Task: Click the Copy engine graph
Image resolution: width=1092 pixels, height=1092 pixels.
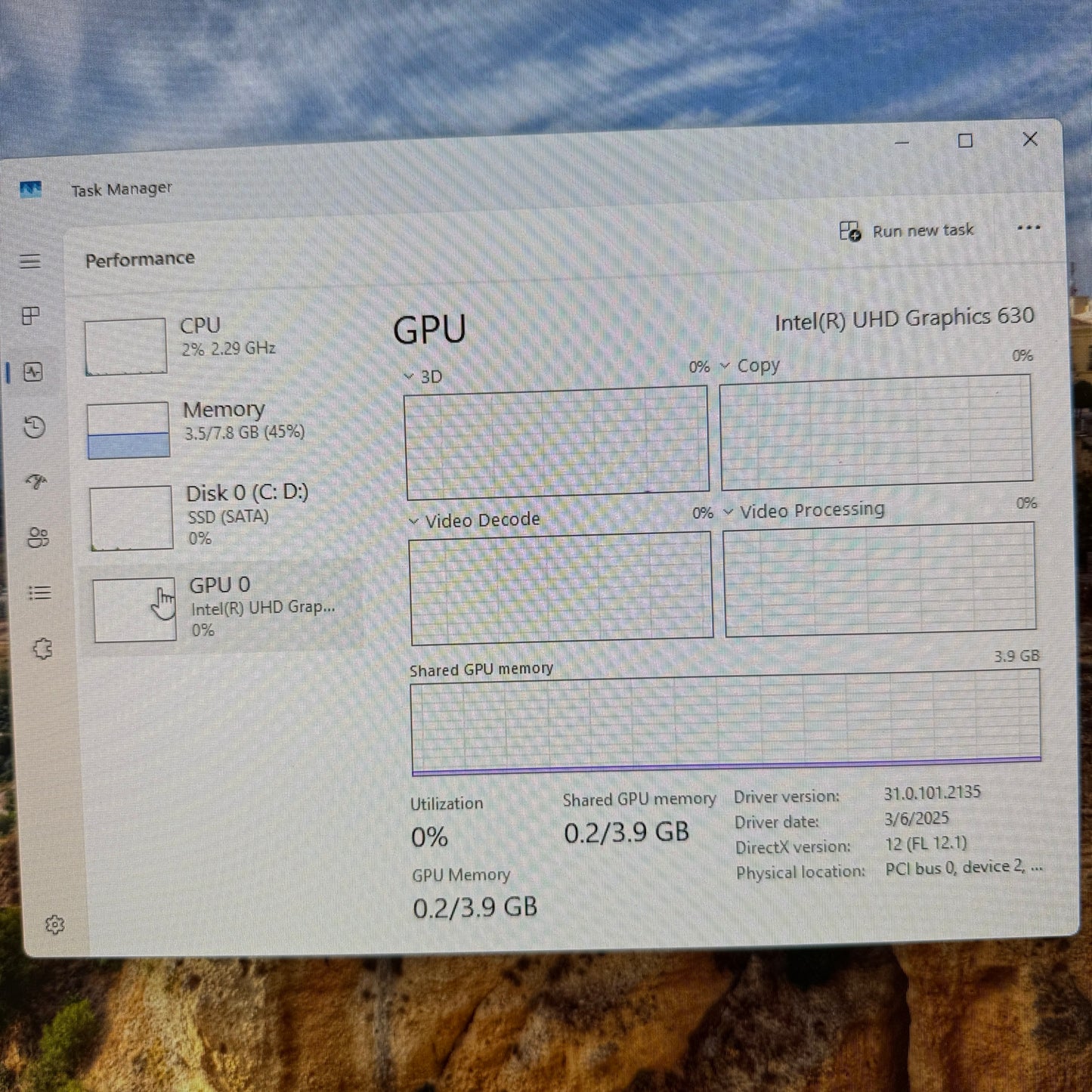Action: click(876, 433)
